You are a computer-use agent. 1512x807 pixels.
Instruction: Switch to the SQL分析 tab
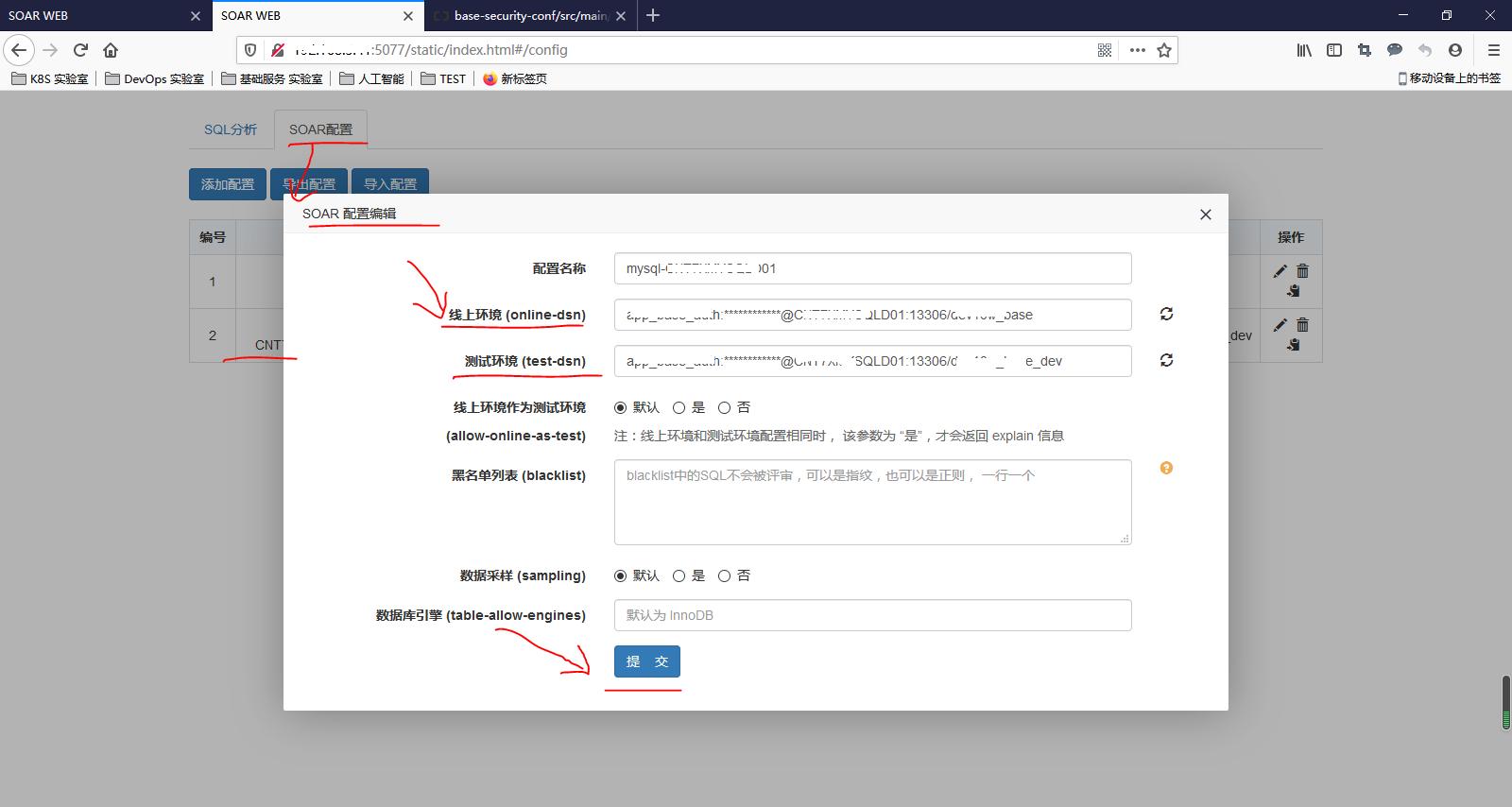[x=230, y=129]
